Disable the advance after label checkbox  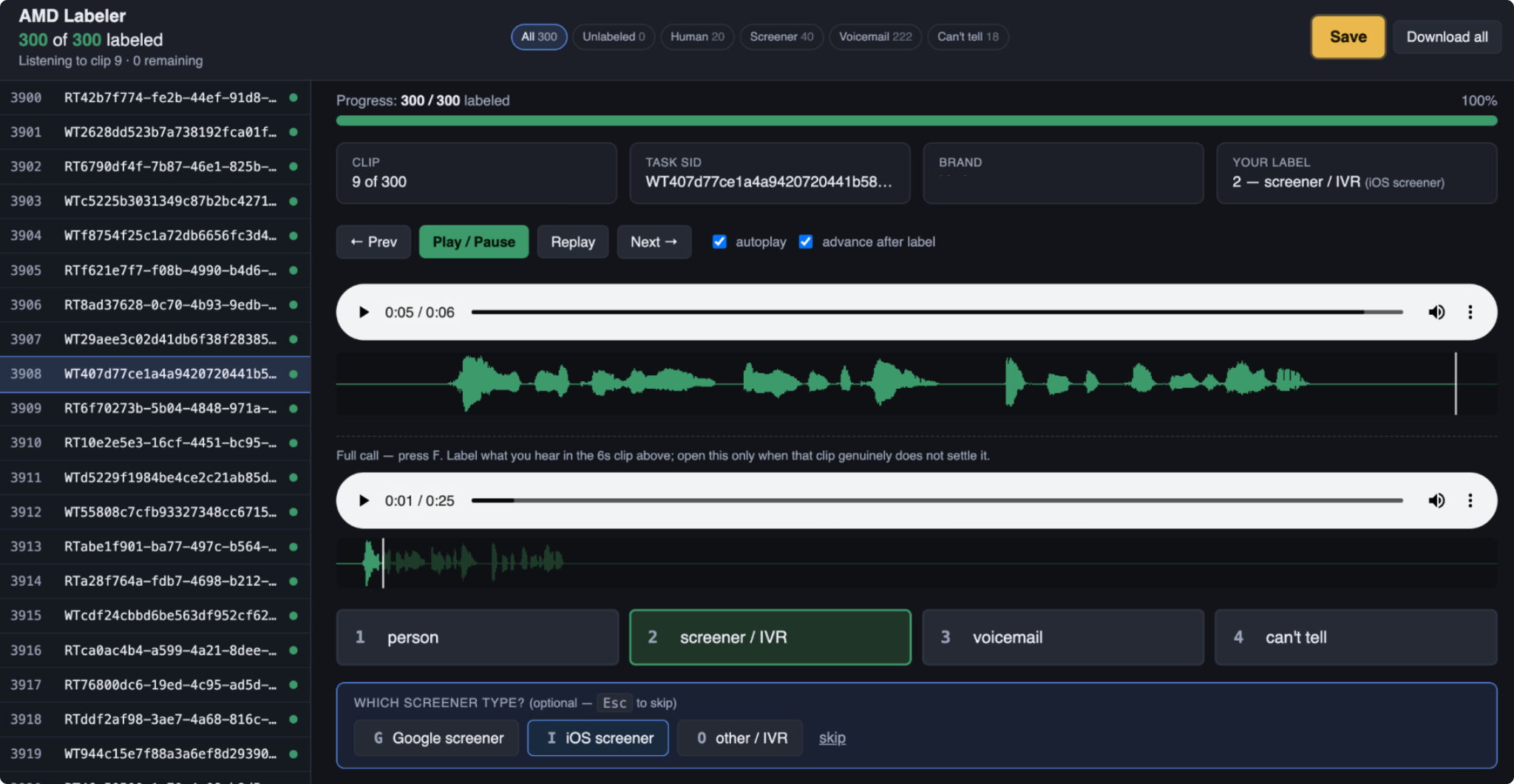tap(806, 242)
